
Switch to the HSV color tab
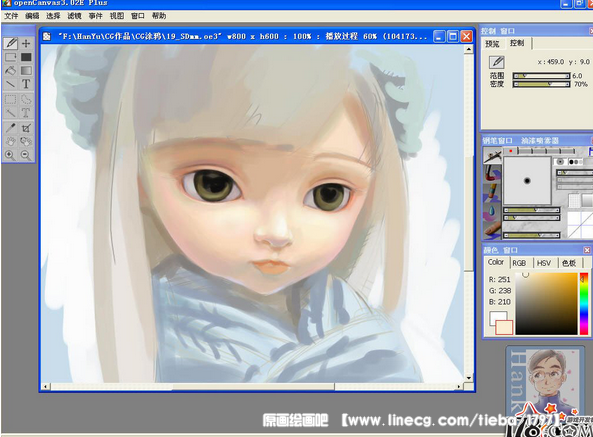tap(544, 263)
